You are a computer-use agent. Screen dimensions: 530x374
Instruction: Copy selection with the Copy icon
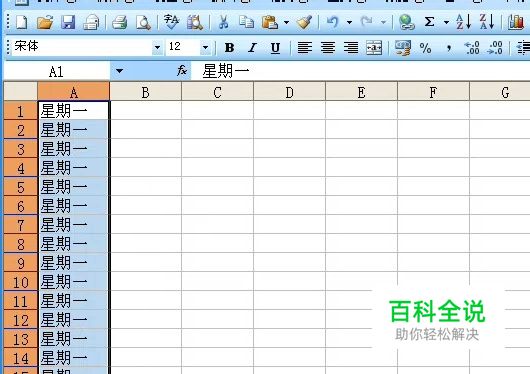tap(246, 22)
